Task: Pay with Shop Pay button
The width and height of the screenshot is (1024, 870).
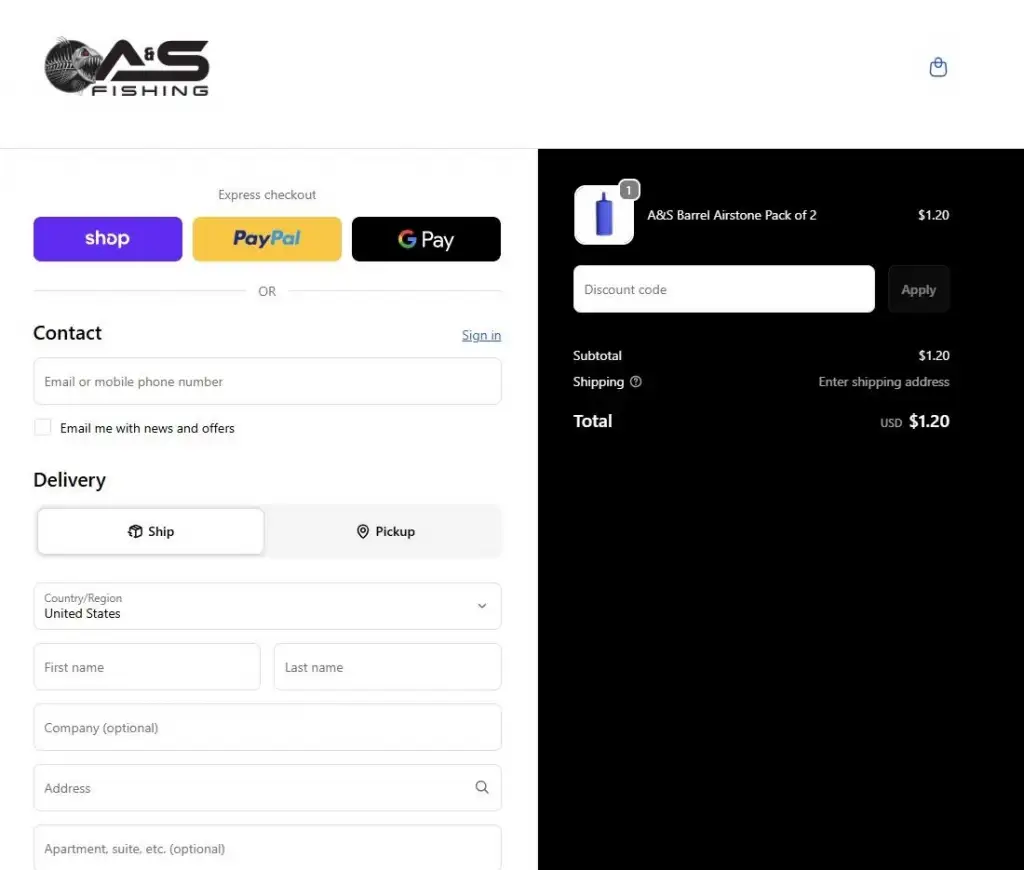Action: point(108,239)
